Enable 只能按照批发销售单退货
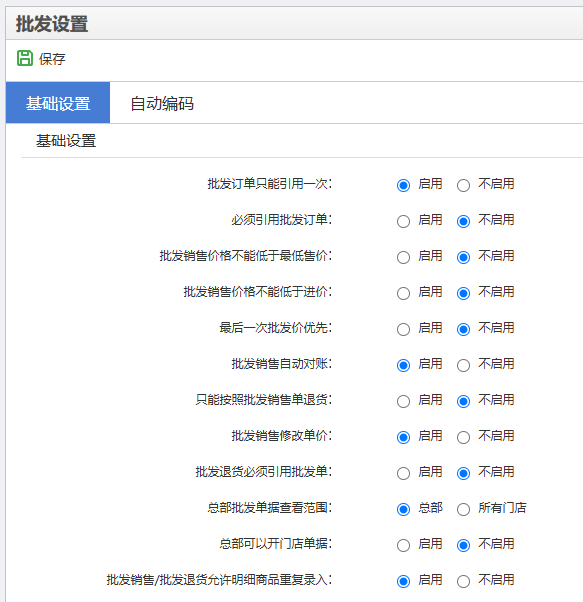 click(403, 401)
